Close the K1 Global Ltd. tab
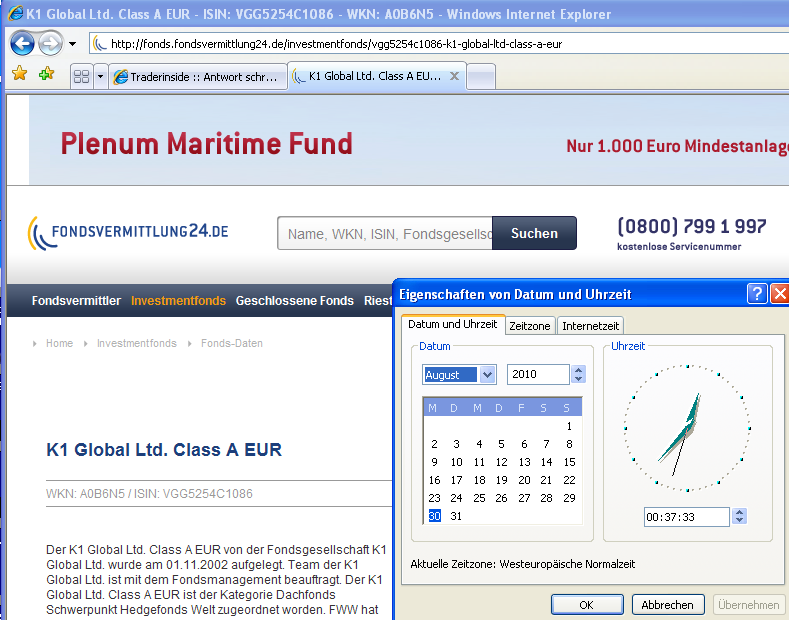The height and width of the screenshot is (620, 789). (x=454, y=76)
